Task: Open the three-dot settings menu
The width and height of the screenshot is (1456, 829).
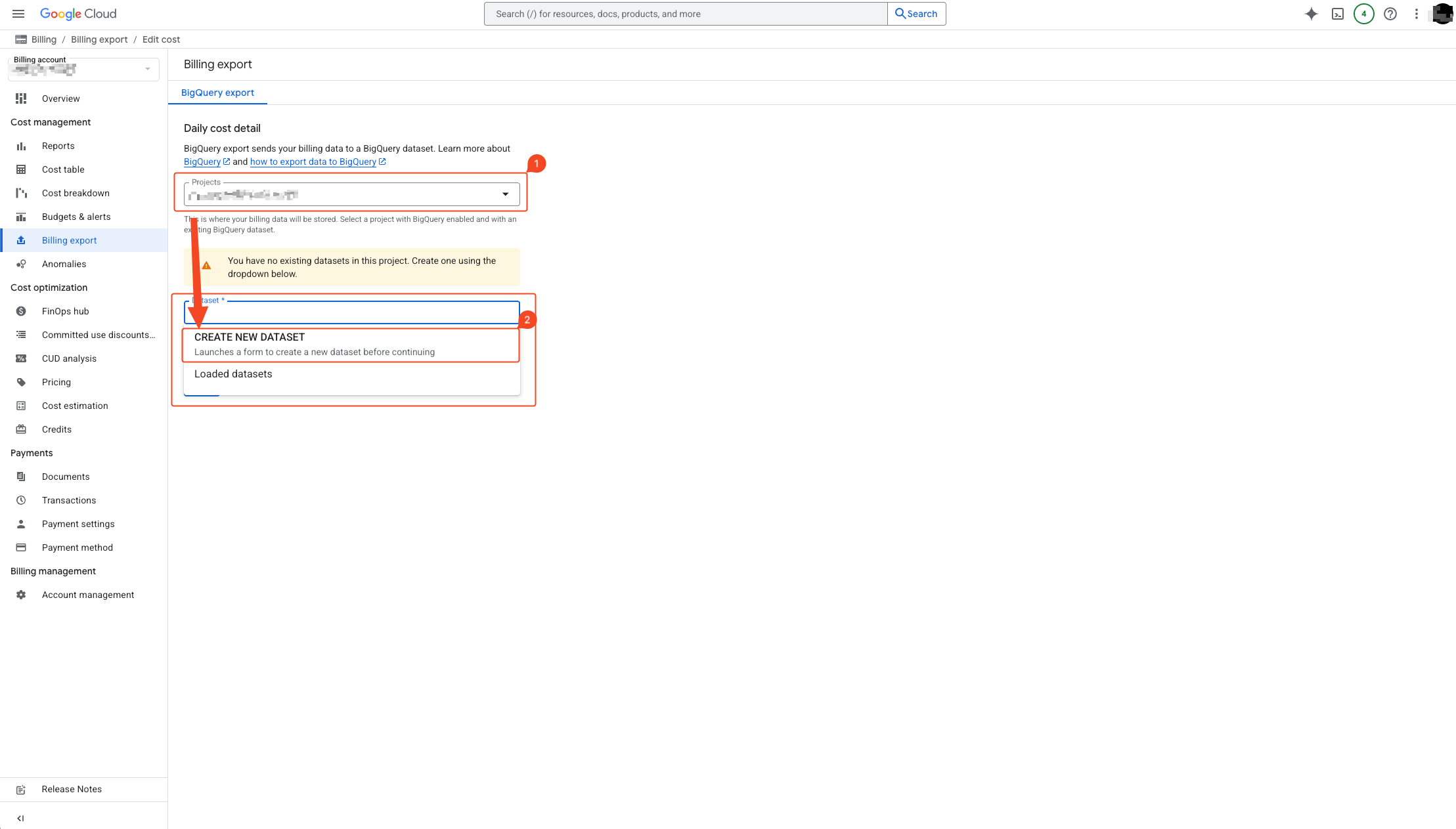Action: coord(1417,14)
